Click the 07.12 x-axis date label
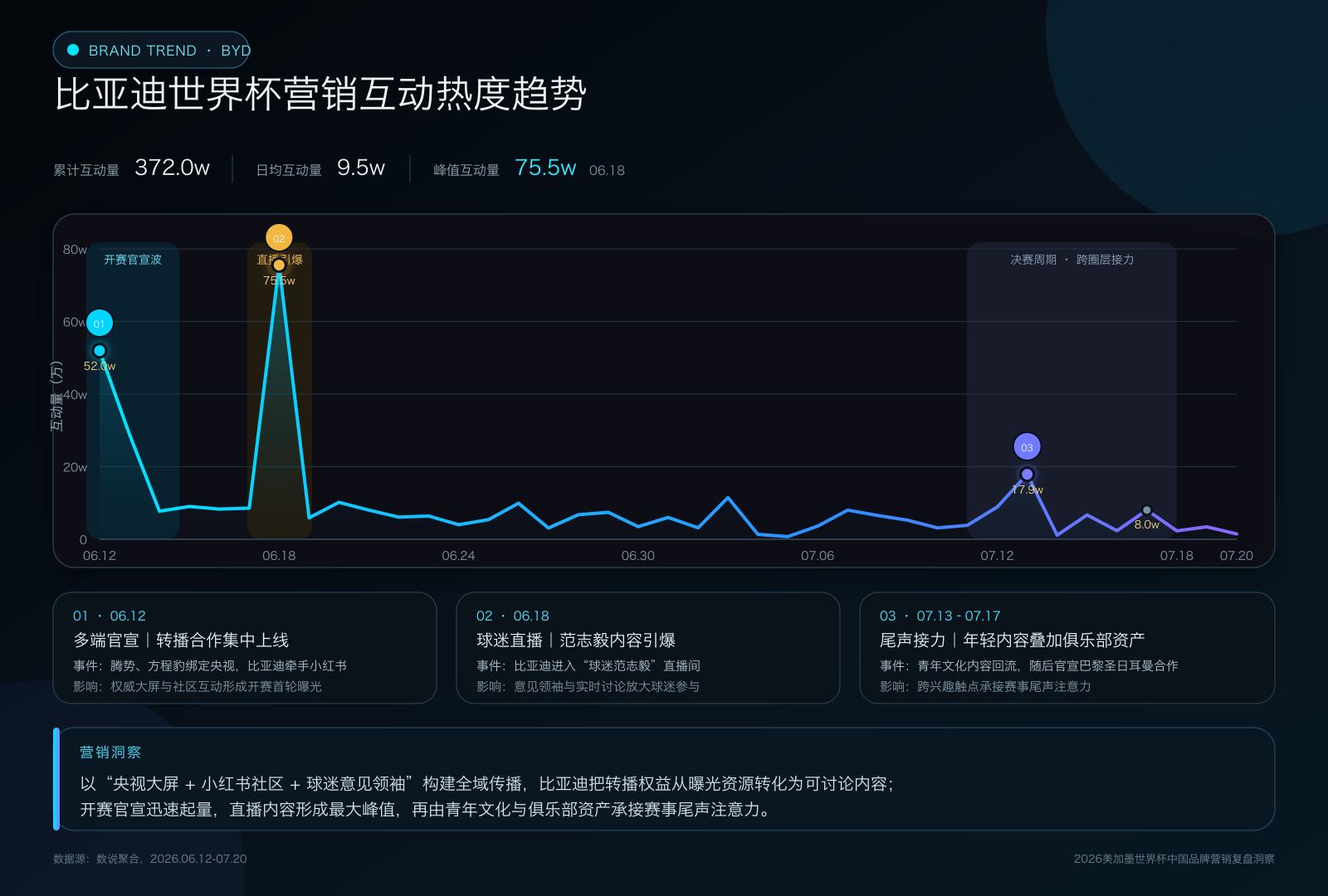 pos(997,556)
